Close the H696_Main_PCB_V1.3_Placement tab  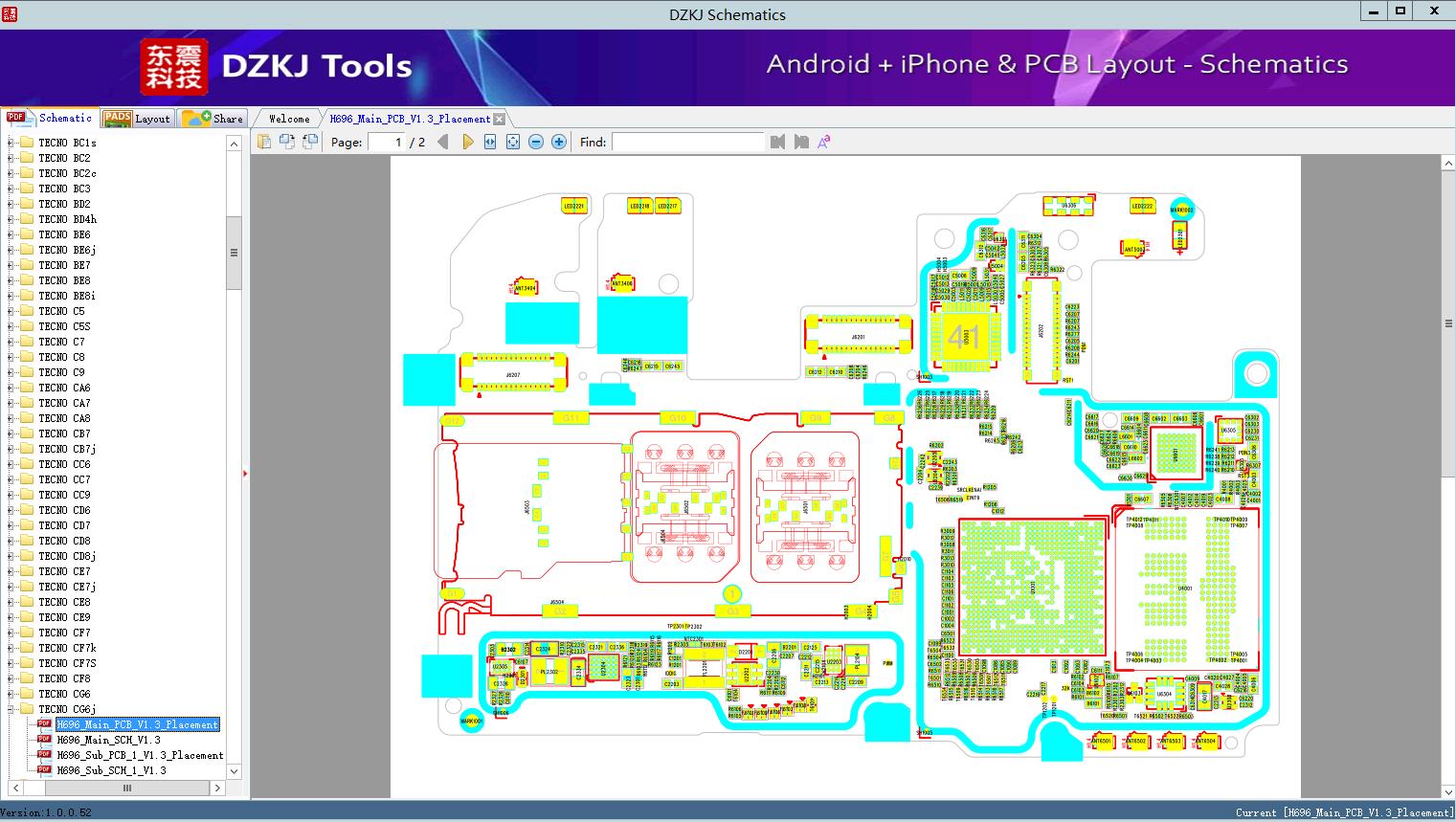coord(499,119)
